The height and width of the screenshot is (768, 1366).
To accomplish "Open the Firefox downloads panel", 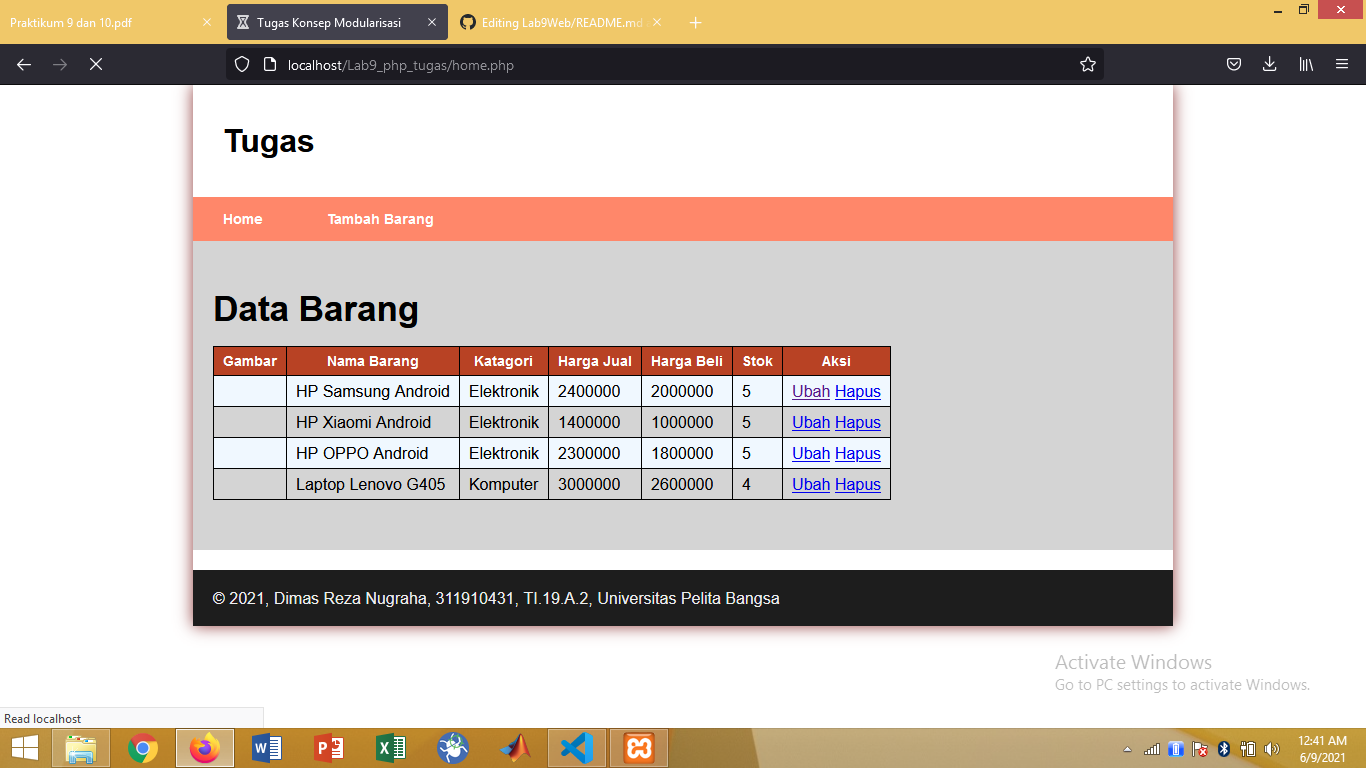I will tap(1269, 64).
